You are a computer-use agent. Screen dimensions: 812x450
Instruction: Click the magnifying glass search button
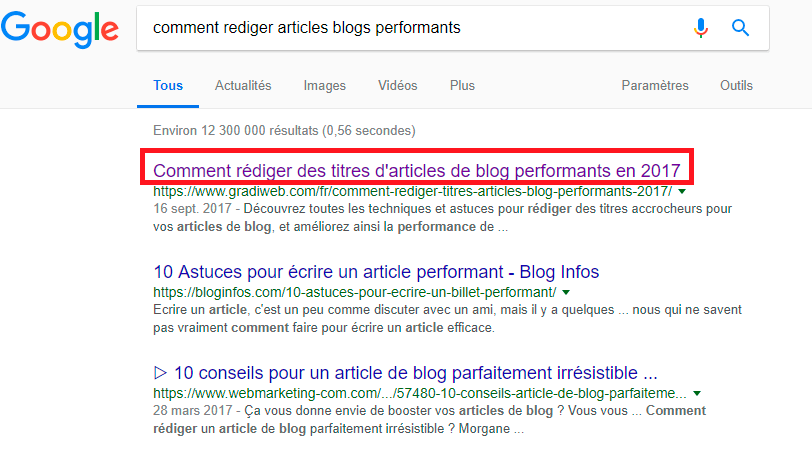pos(741,28)
